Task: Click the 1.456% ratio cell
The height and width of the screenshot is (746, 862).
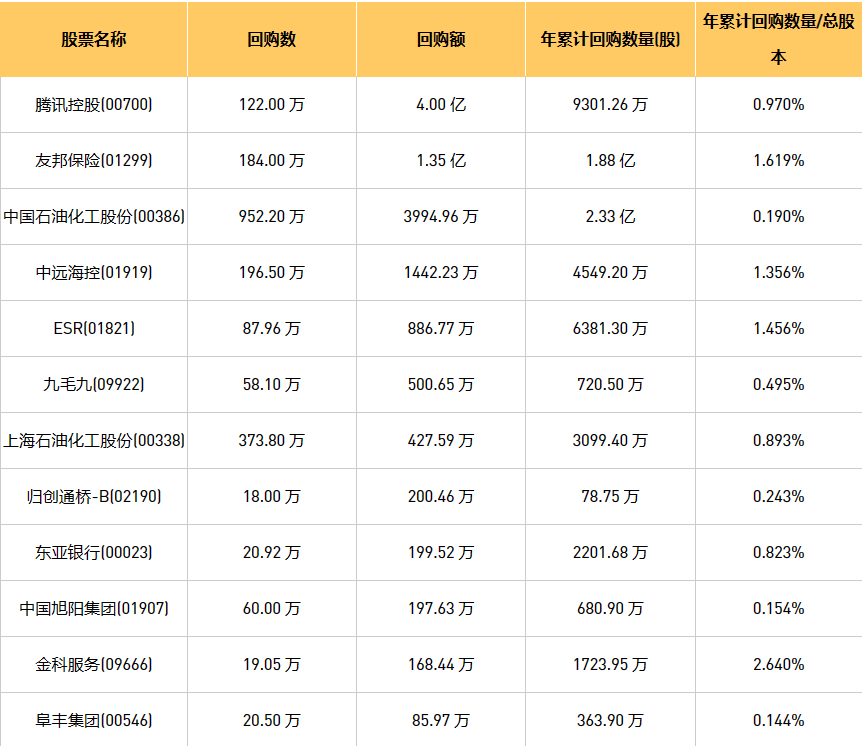Action: coord(778,329)
